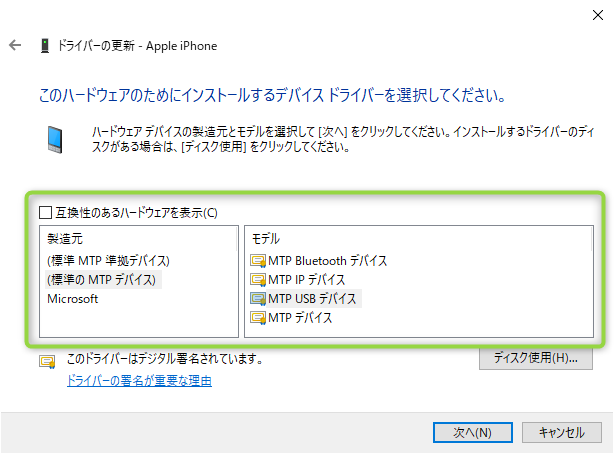The height and width of the screenshot is (454, 614).
Task: Click the icon next to MTP IP デバイス
Action: click(258, 280)
